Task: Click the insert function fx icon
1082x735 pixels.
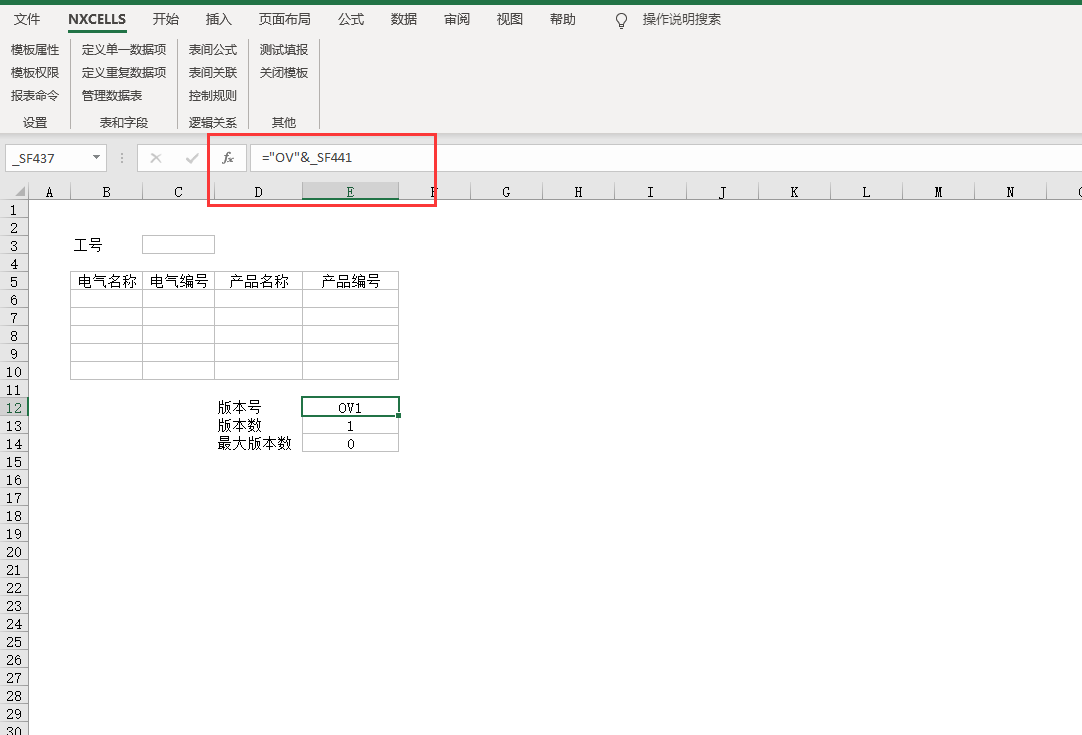Action: [228, 158]
